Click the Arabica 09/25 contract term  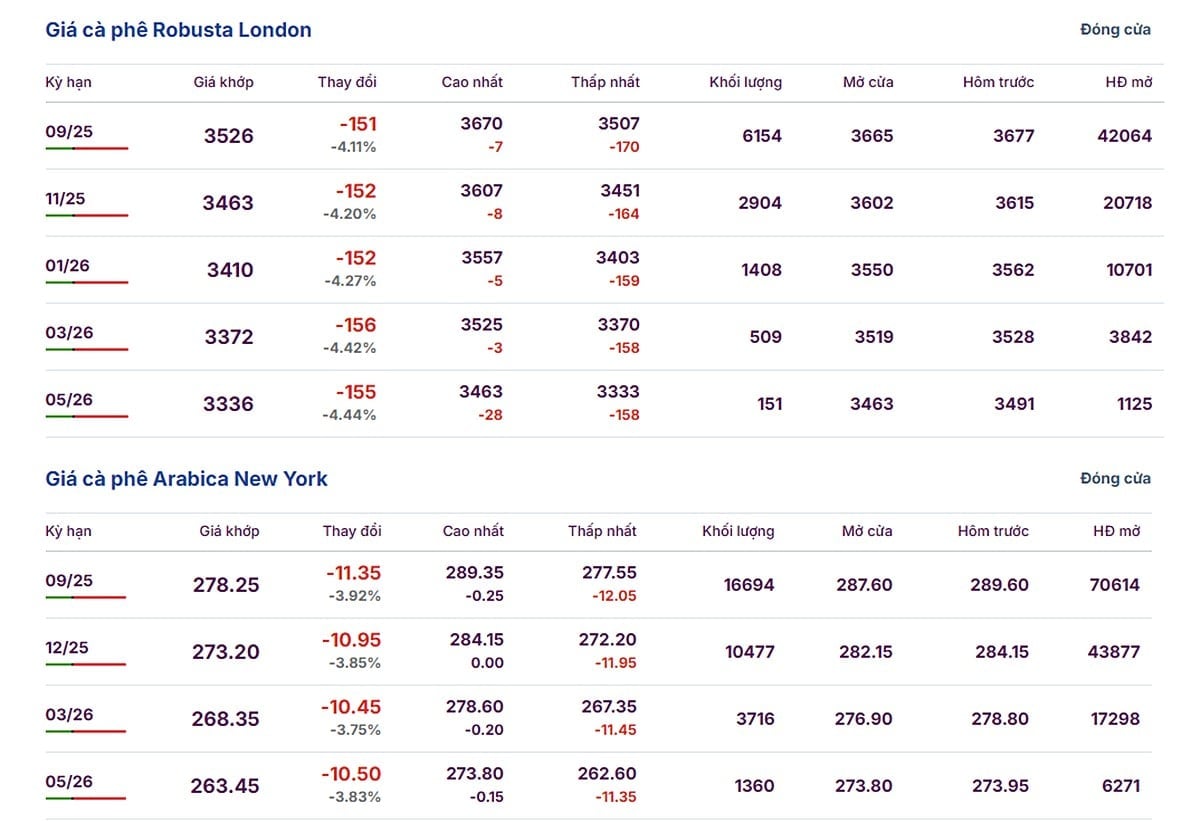coord(69,581)
